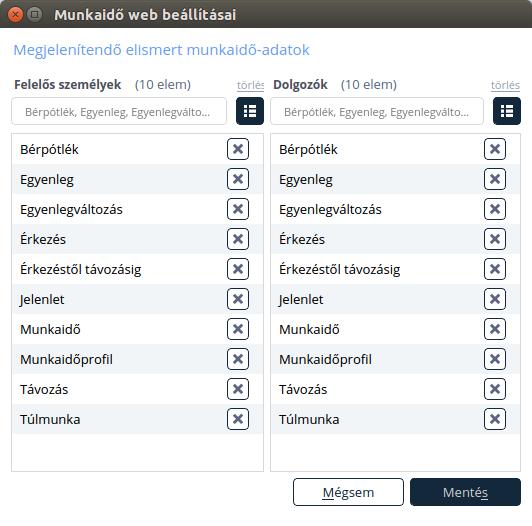Select Bérpótlék row in Felelős személyek
The width and height of the screenshot is (532, 526).
[x=137, y=149]
